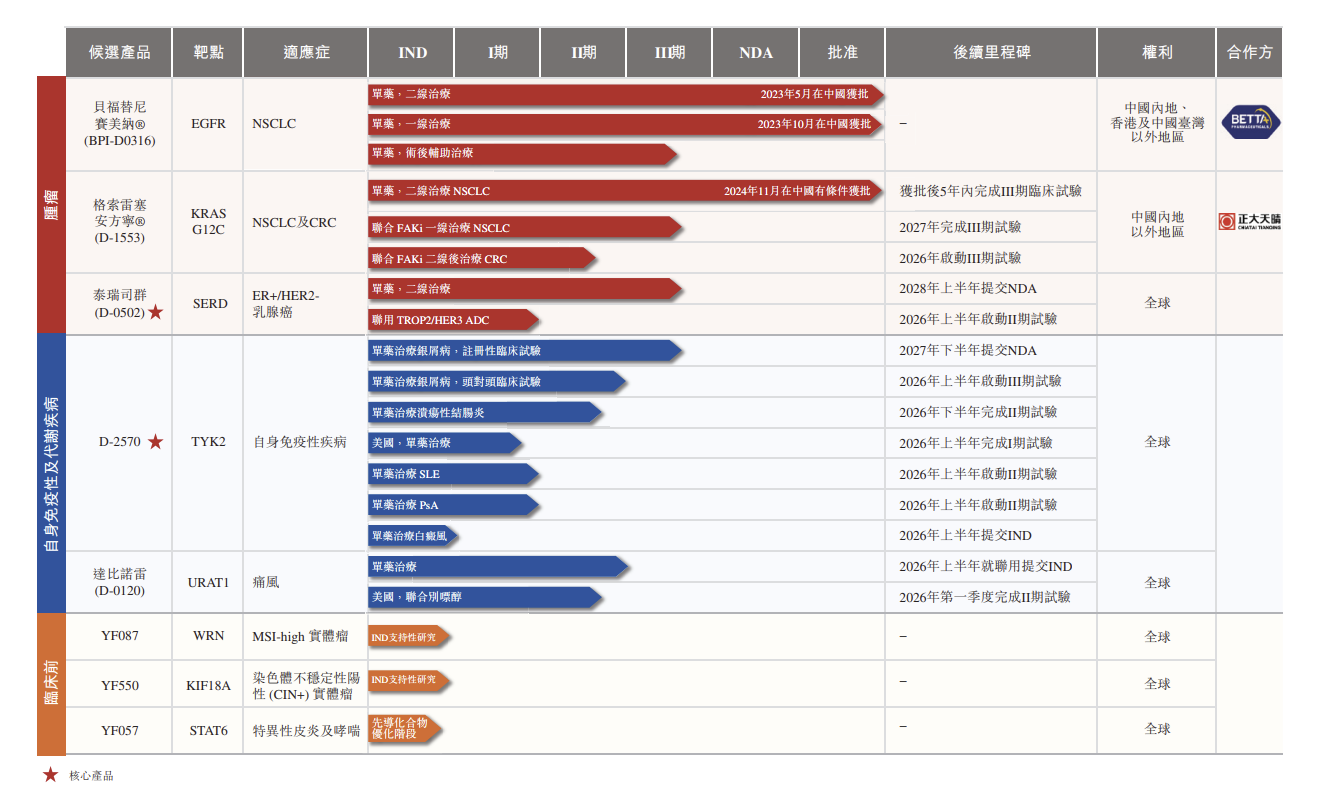Select the 達比諾雷 (D-0120) product cell
Image resolution: width=1318 pixels, height=800 pixels.
coord(120,582)
